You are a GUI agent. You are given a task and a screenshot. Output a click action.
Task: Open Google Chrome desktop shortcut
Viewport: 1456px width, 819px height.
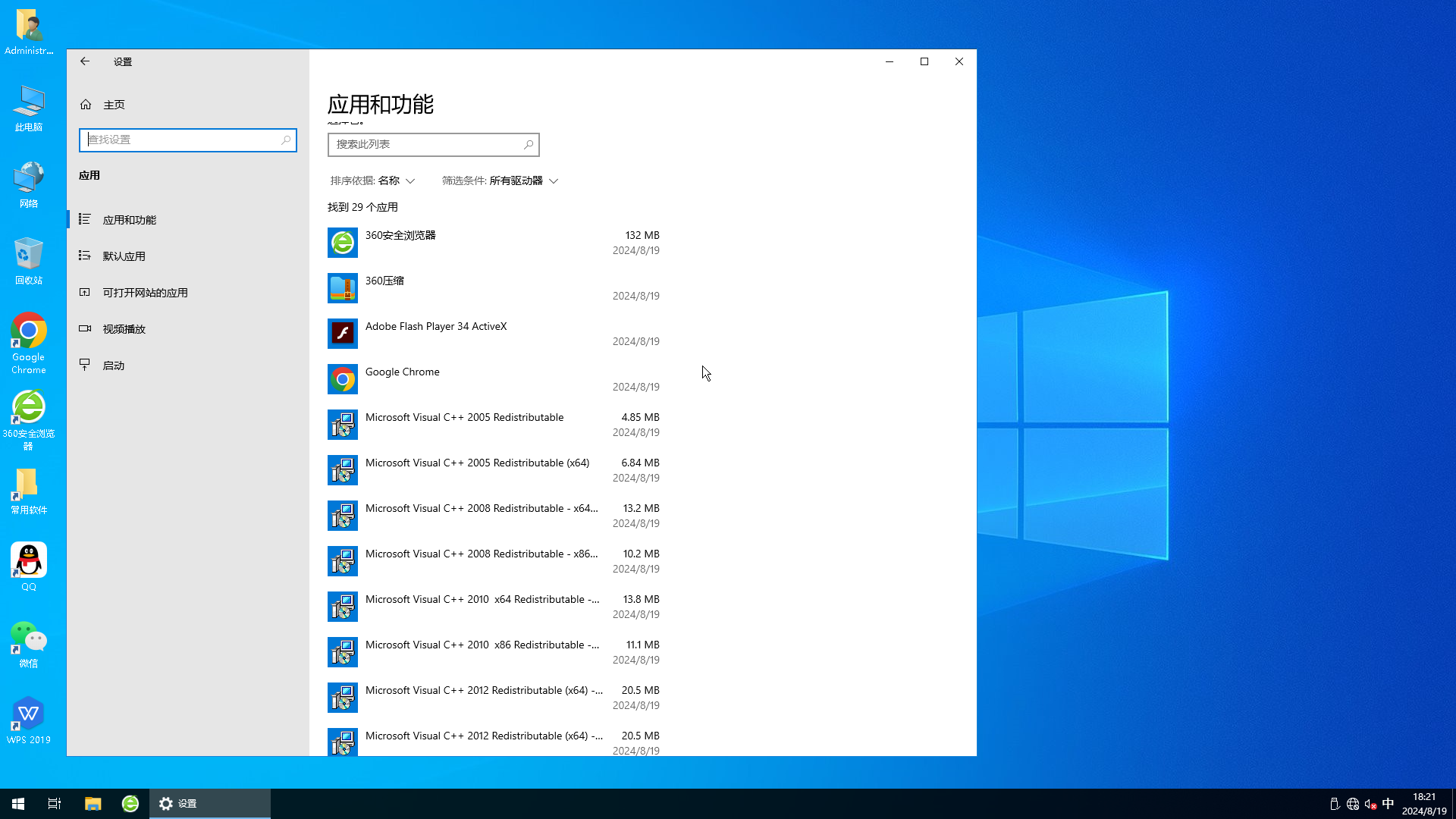coord(29,344)
